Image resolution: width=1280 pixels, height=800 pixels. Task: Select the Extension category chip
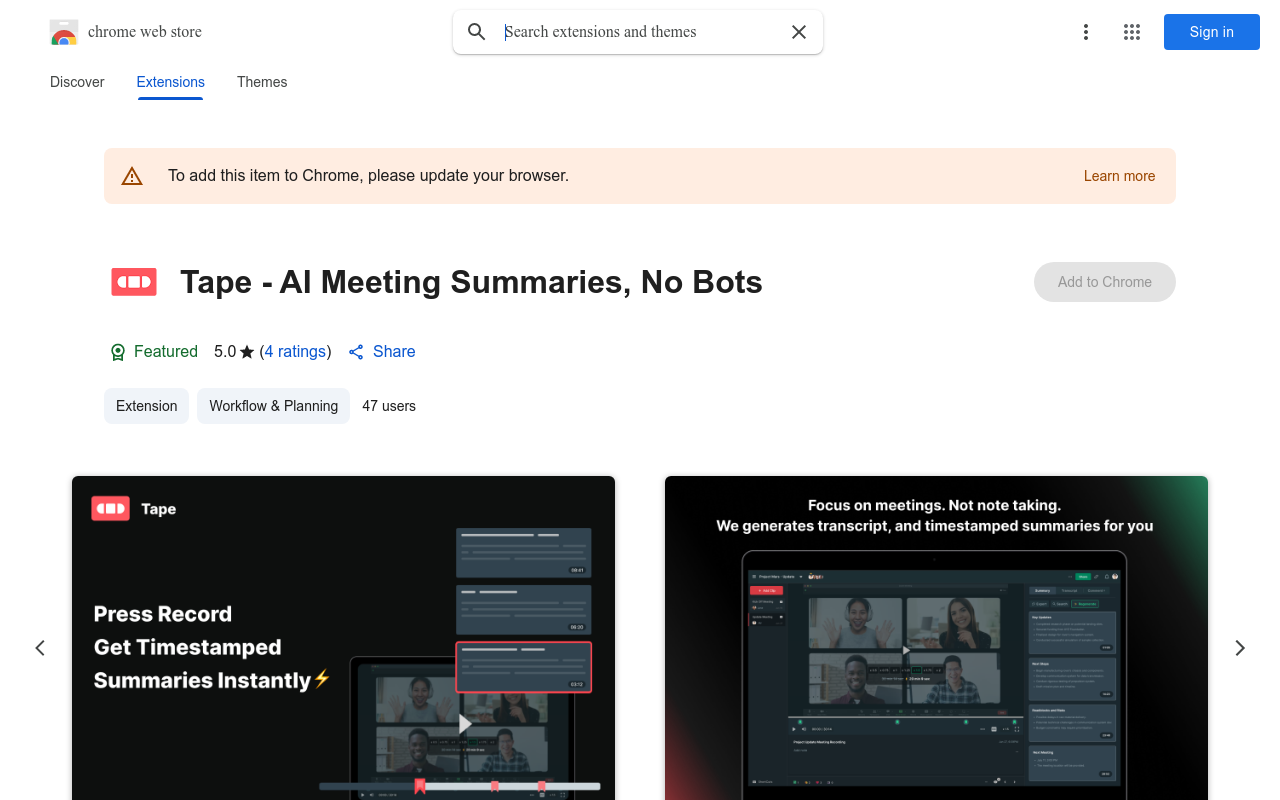point(146,406)
